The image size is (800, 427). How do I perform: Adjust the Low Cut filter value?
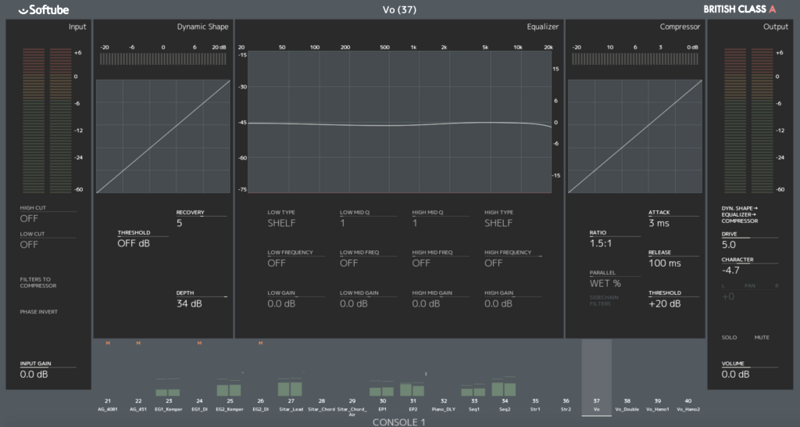tap(47, 240)
